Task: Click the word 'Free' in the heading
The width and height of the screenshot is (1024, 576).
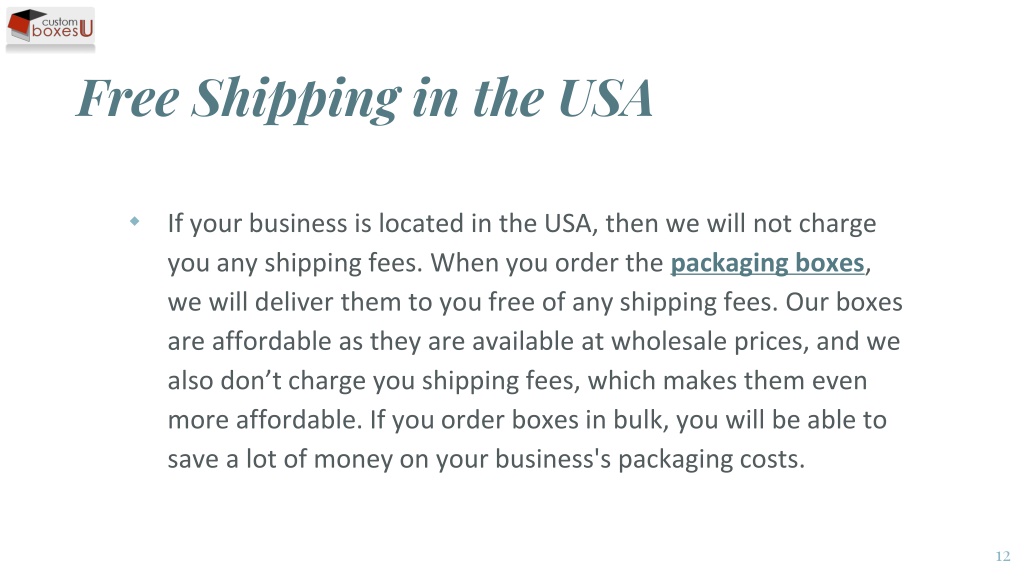Action: (x=128, y=98)
